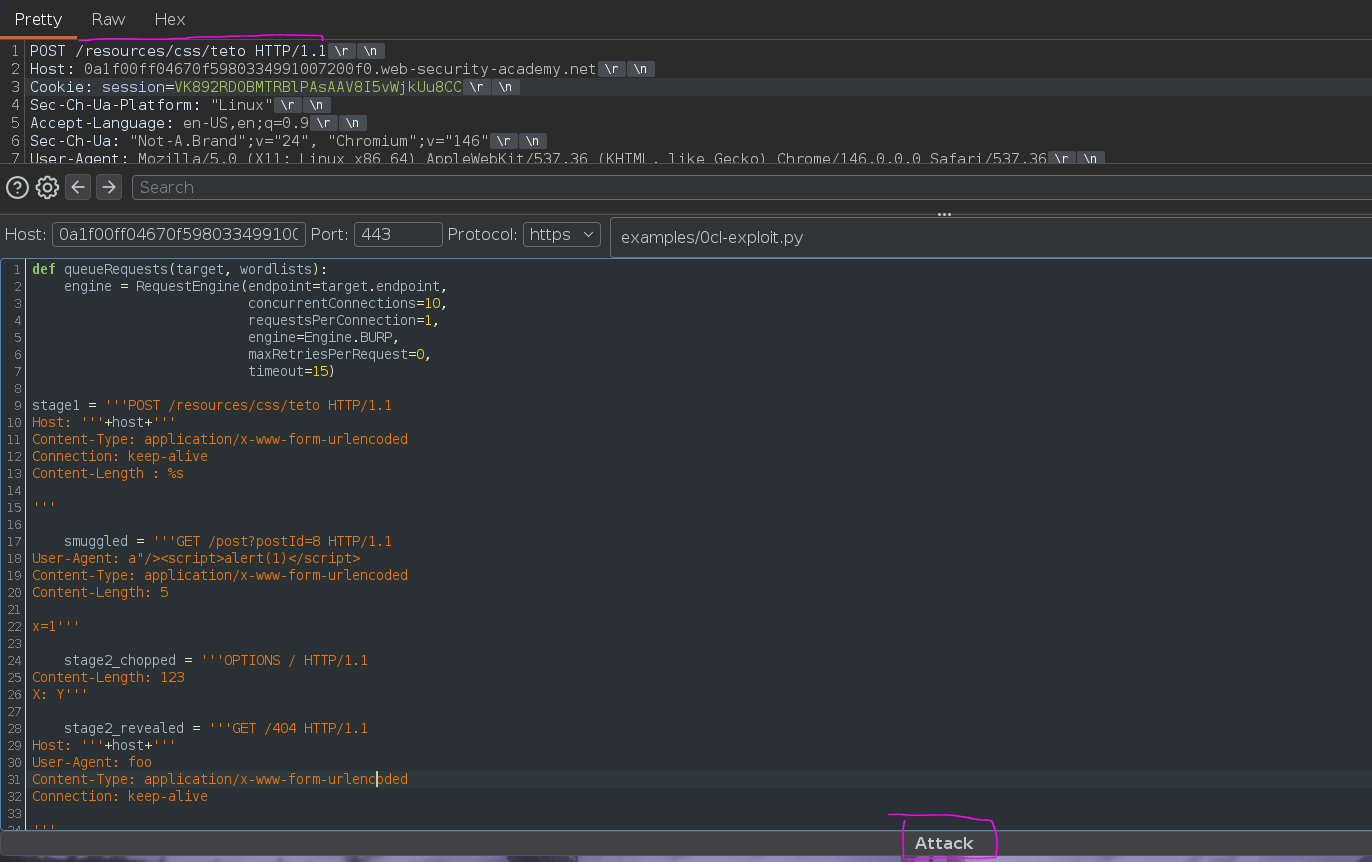Go to next search match arrow
This screenshot has height=862, width=1372.
109,187
